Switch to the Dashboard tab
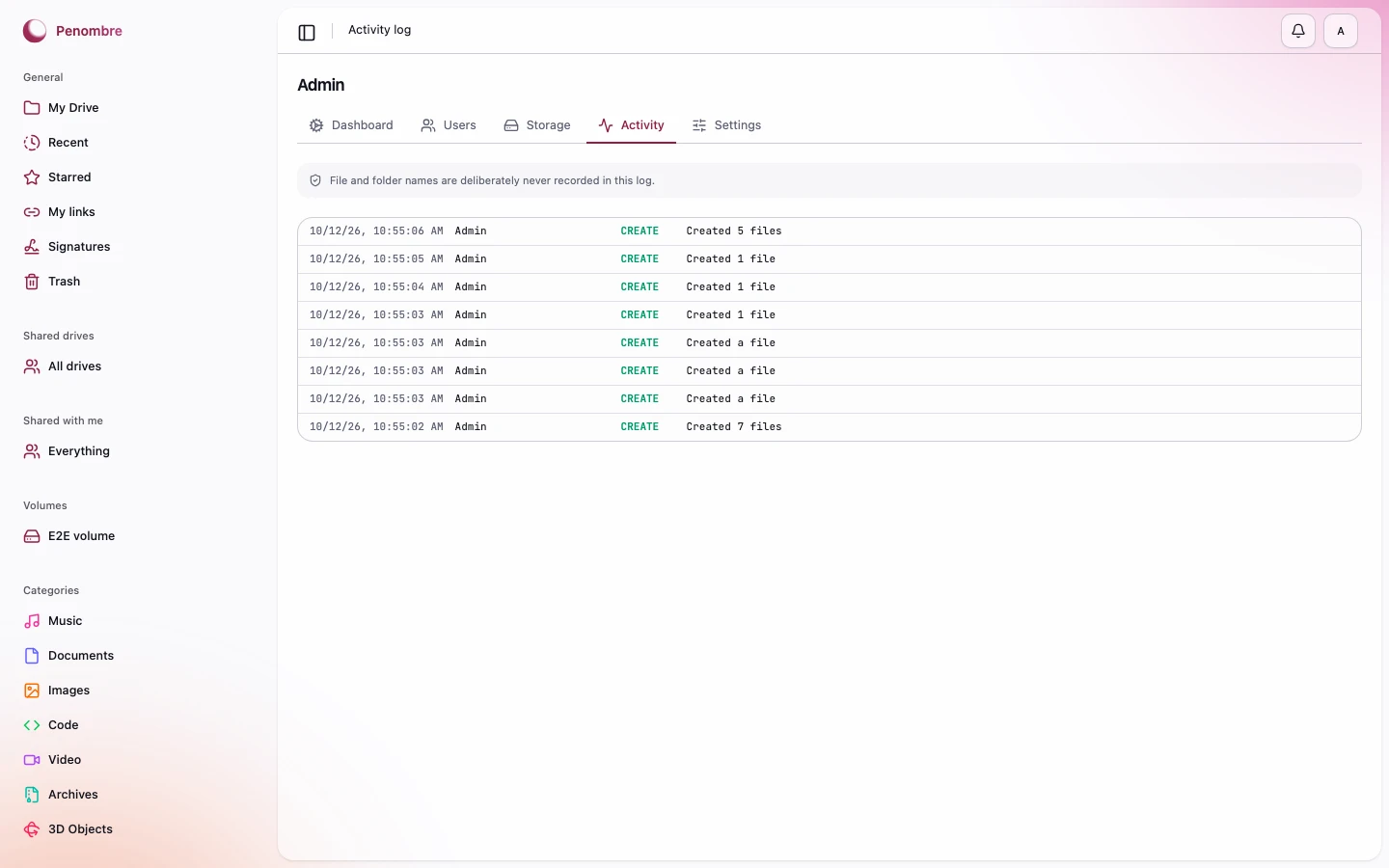Viewport: 1389px width, 868px height. [x=351, y=125]
